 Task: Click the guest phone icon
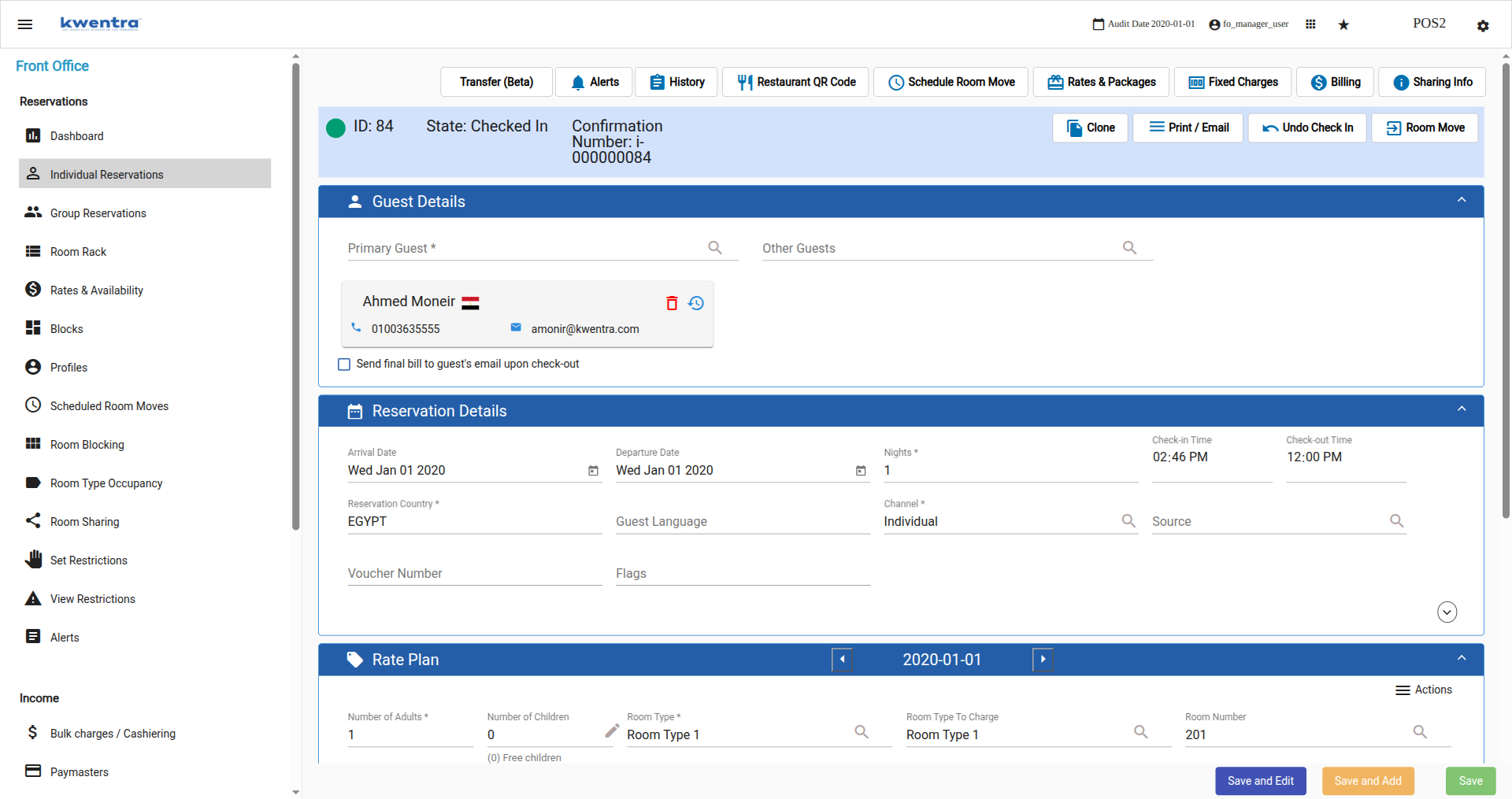tap(356, 327)
